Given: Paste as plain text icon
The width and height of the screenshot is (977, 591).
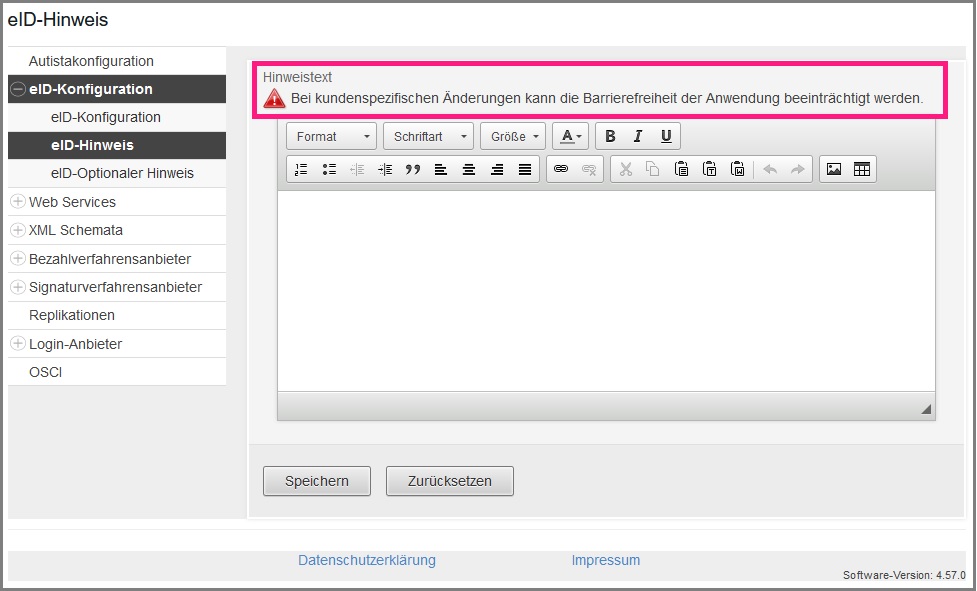Looking at the screenshot, I should click(x=710, y=170).
